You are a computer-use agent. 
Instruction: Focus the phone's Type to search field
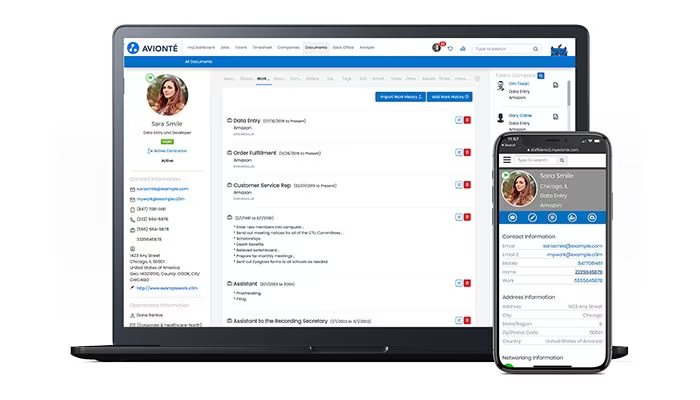click(x=536, y=160)
